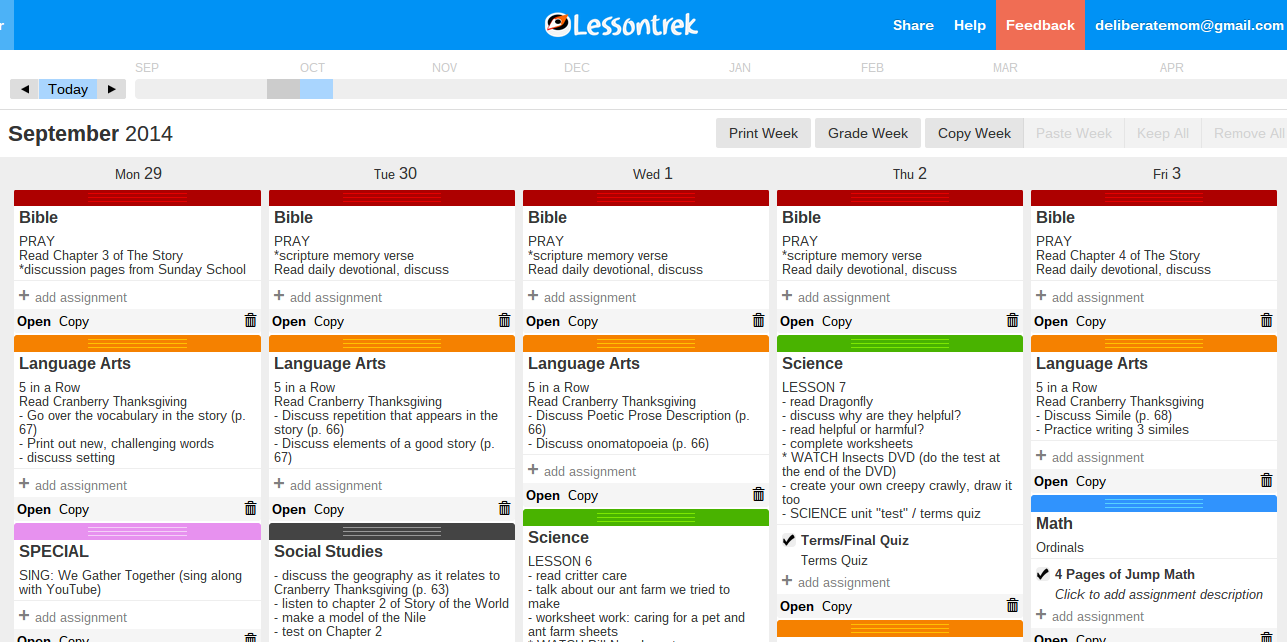This screenshot has width=1287, height=642.
Task: Click orange bar of Tuesday Language Arts
Action: point(392,344)
